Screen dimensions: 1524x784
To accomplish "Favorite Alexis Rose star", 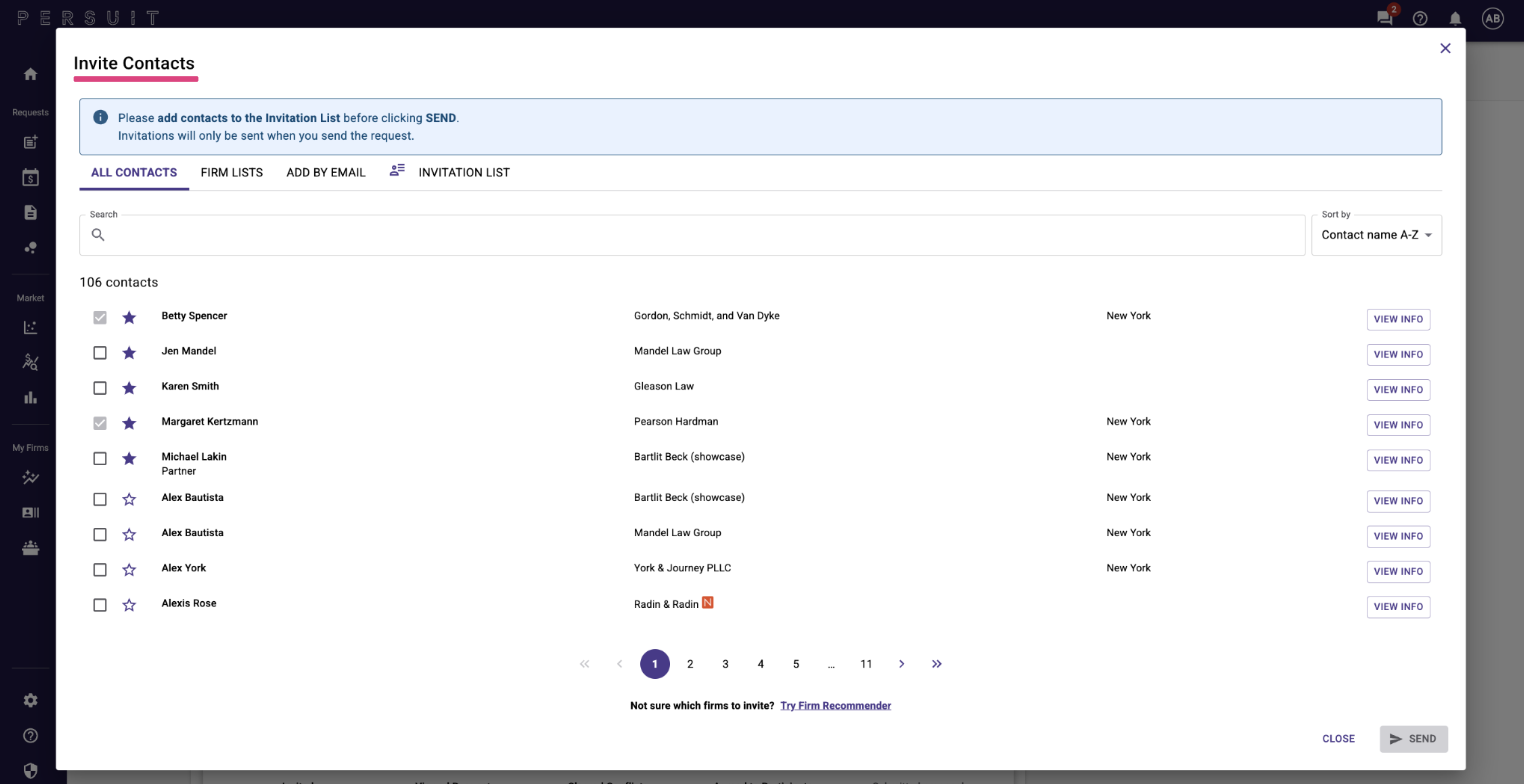I will pyautogui.click(x=129, y=605).
